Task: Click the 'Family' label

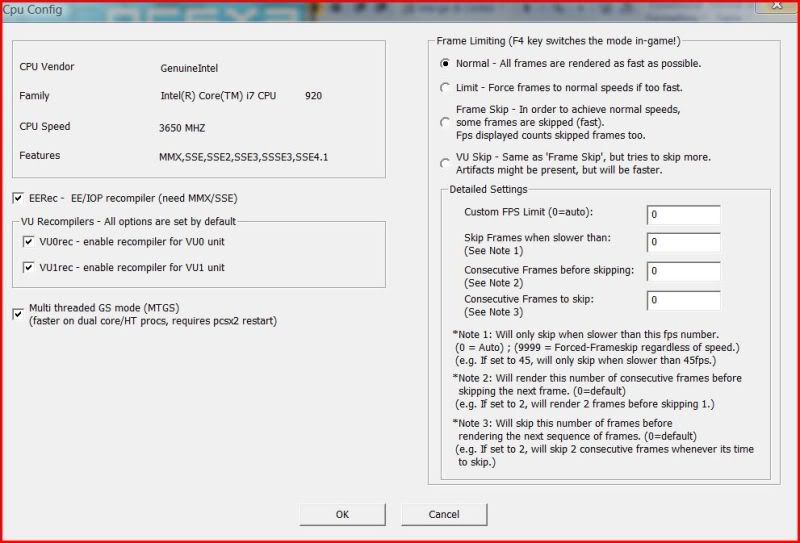Action: coord(34,96)
